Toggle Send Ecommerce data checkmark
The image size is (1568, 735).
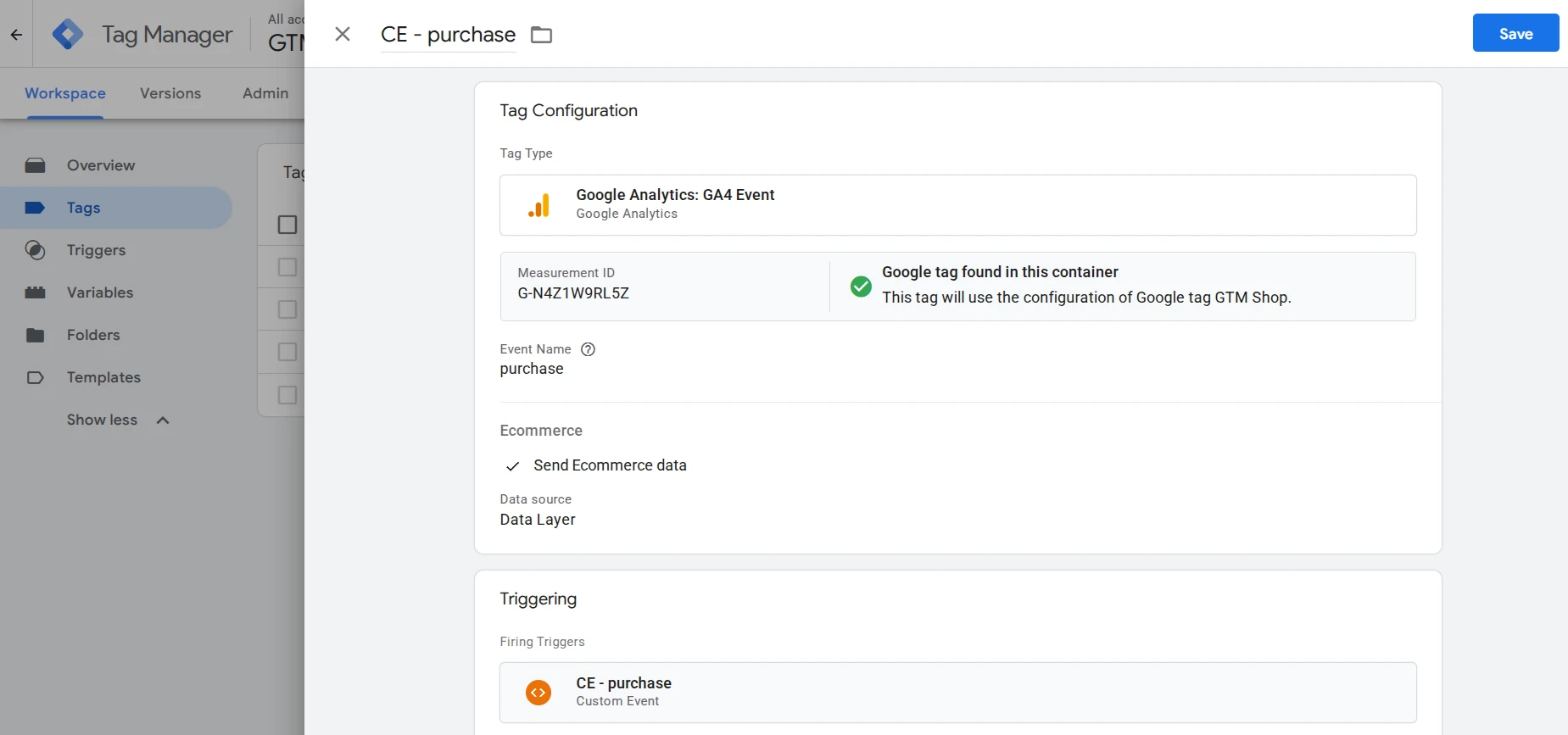512,466
